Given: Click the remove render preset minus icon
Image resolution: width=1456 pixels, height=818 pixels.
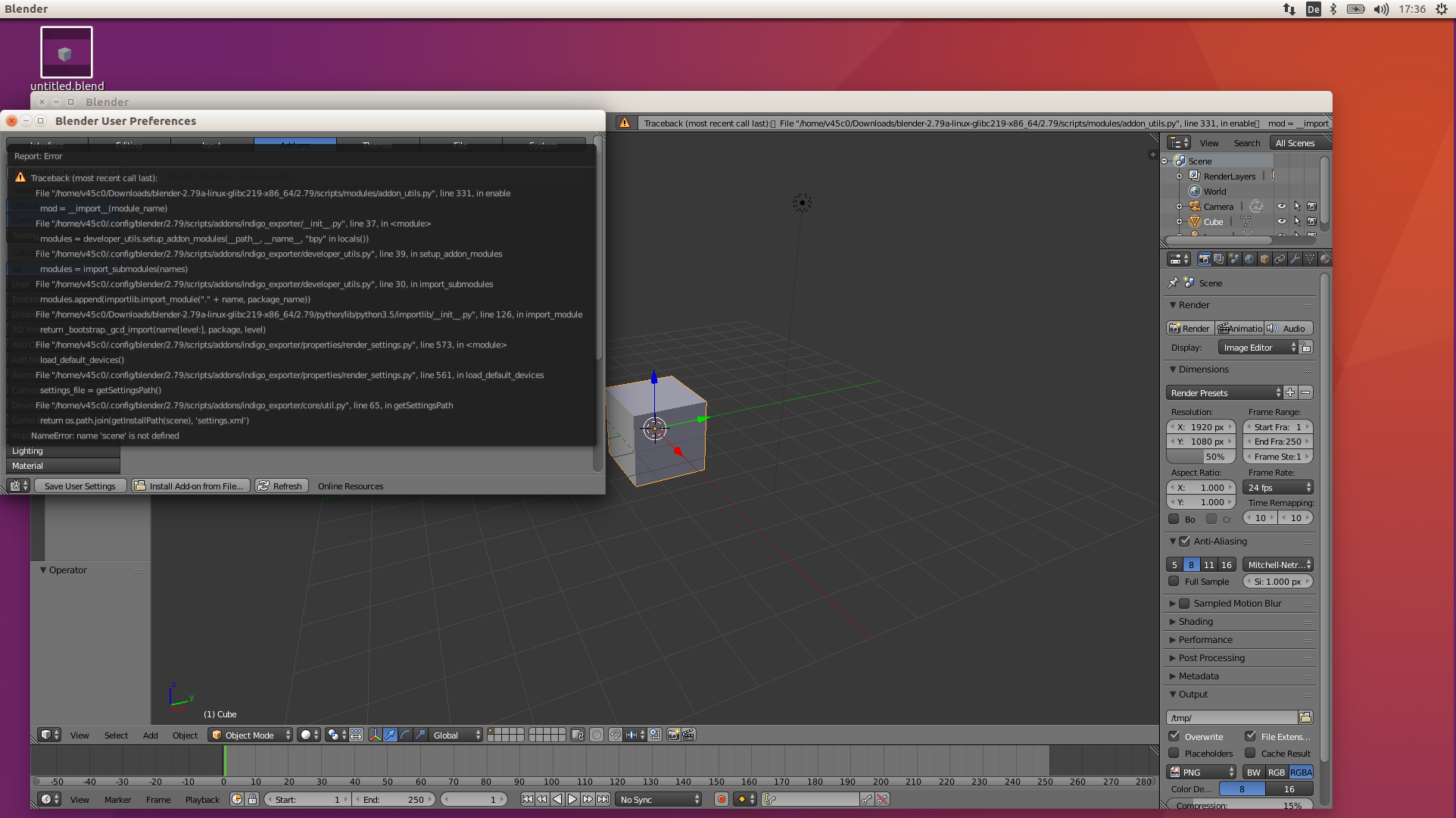Looking at the screenshot, I should (x=1305, y=392).
